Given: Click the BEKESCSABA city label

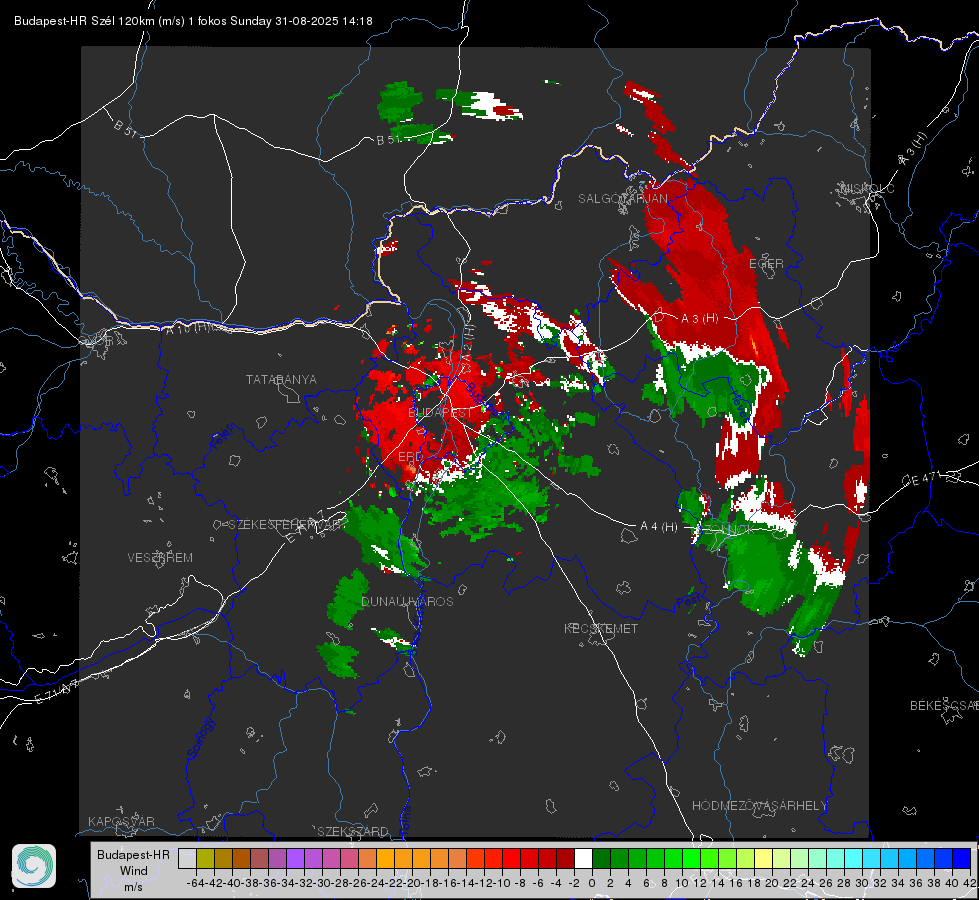Looking at the screenshot, I should [944, 706].
